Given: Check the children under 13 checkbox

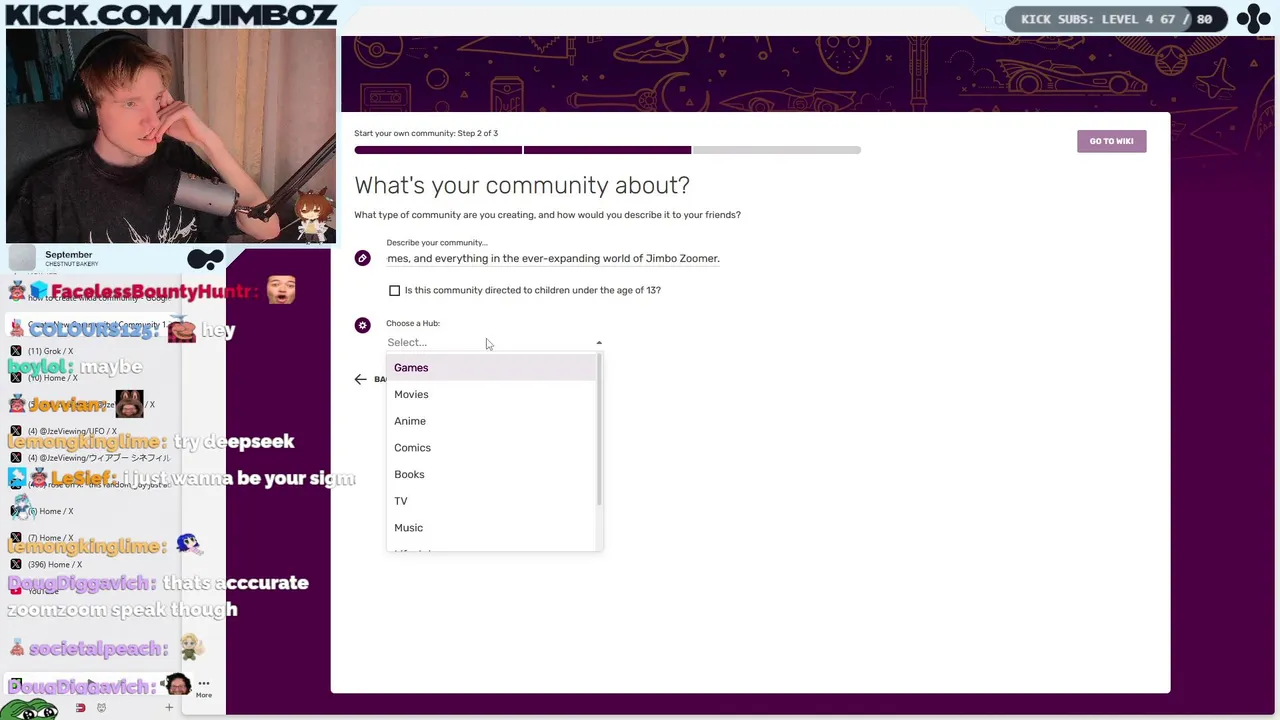Looking at the screenshot, I should click(x=394, y=290).
